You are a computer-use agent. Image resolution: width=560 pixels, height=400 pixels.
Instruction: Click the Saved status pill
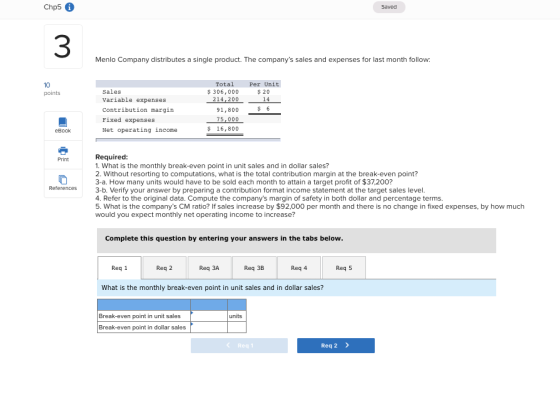[389, 7]
